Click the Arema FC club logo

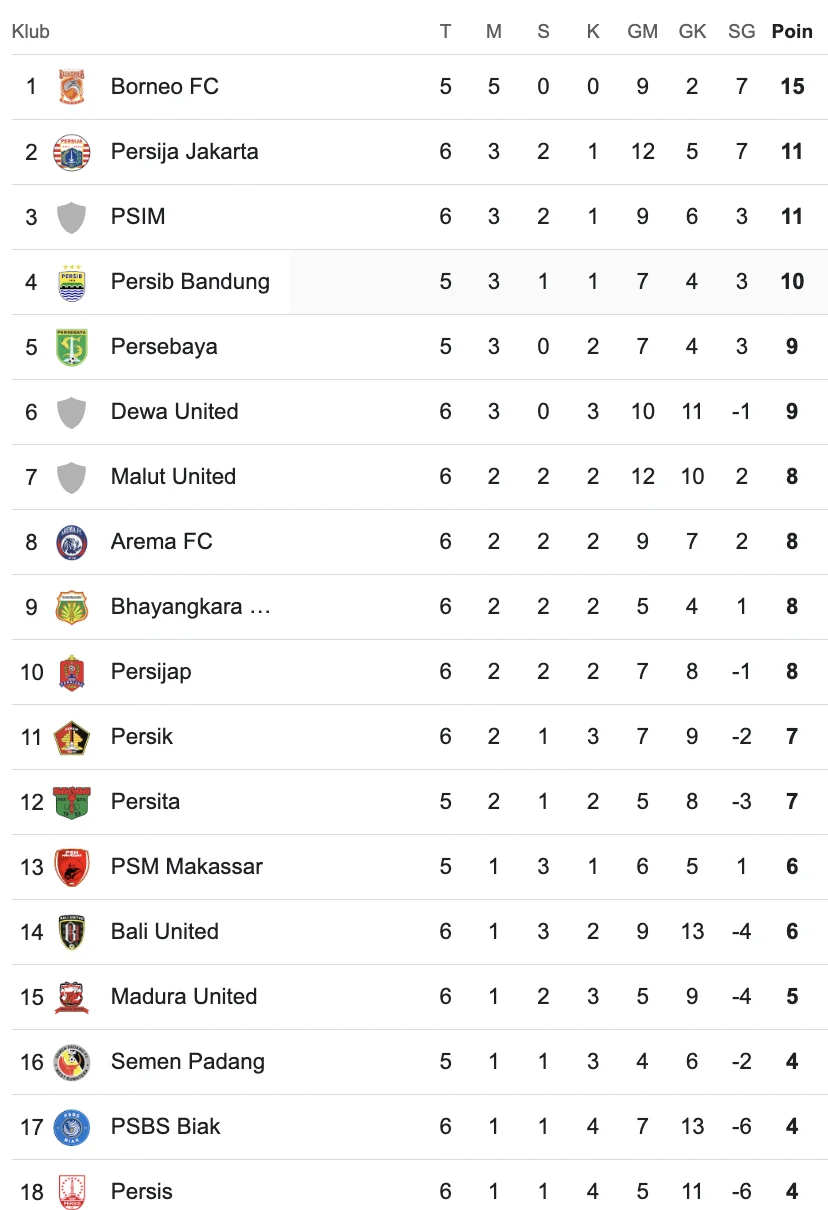pos(71,542)
